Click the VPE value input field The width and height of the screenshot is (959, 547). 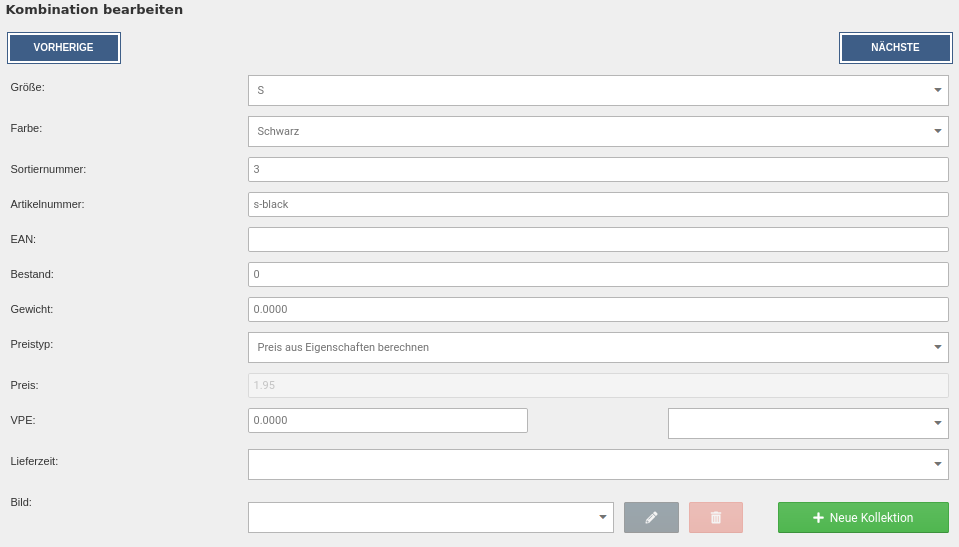pos(387,420)
